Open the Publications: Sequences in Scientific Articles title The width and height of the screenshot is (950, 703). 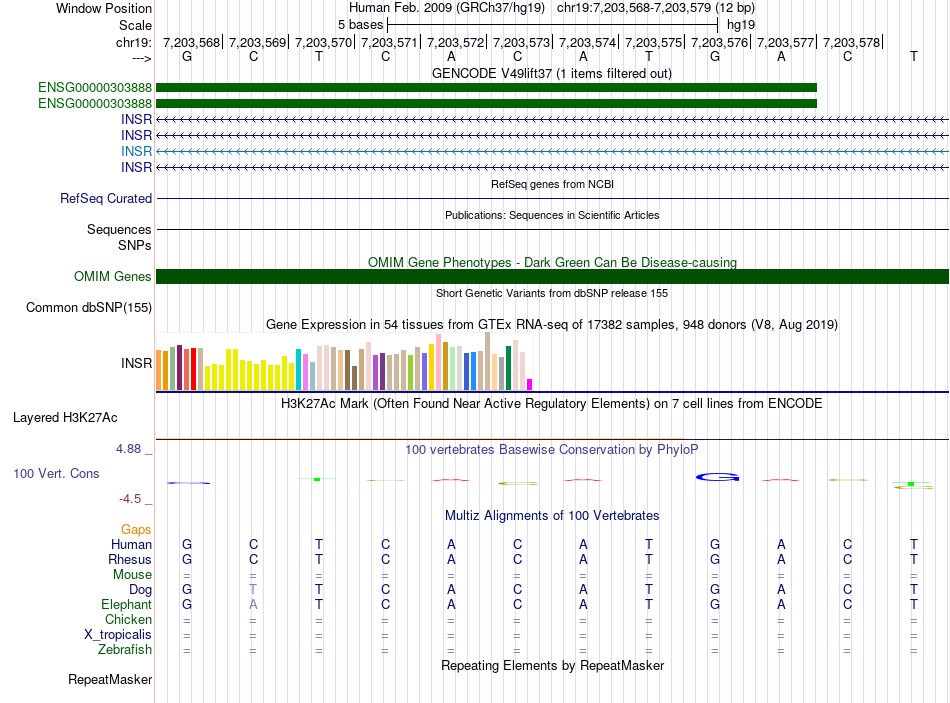tap(552, 215)
